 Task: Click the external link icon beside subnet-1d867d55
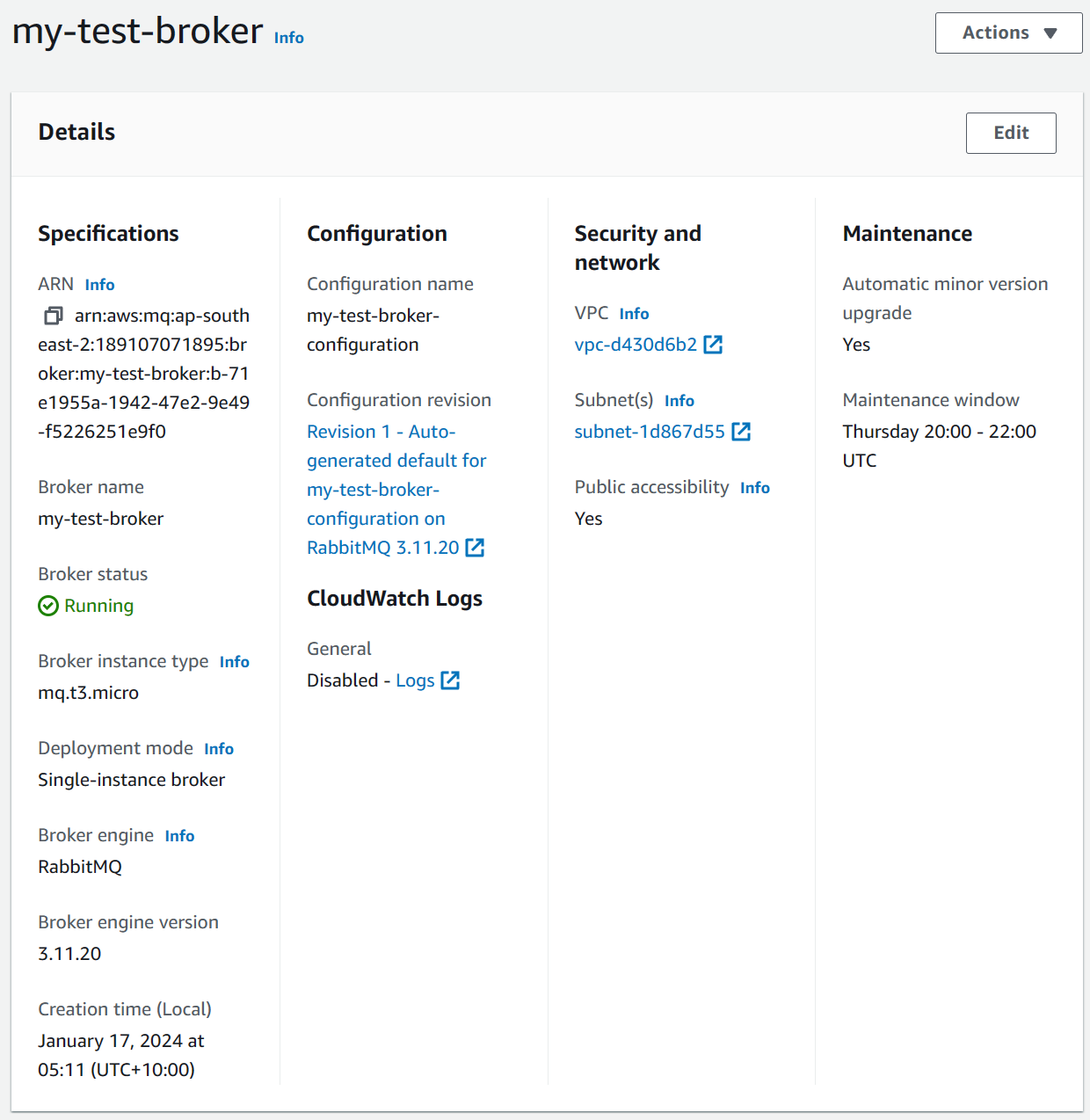click(x=741, y=432)
